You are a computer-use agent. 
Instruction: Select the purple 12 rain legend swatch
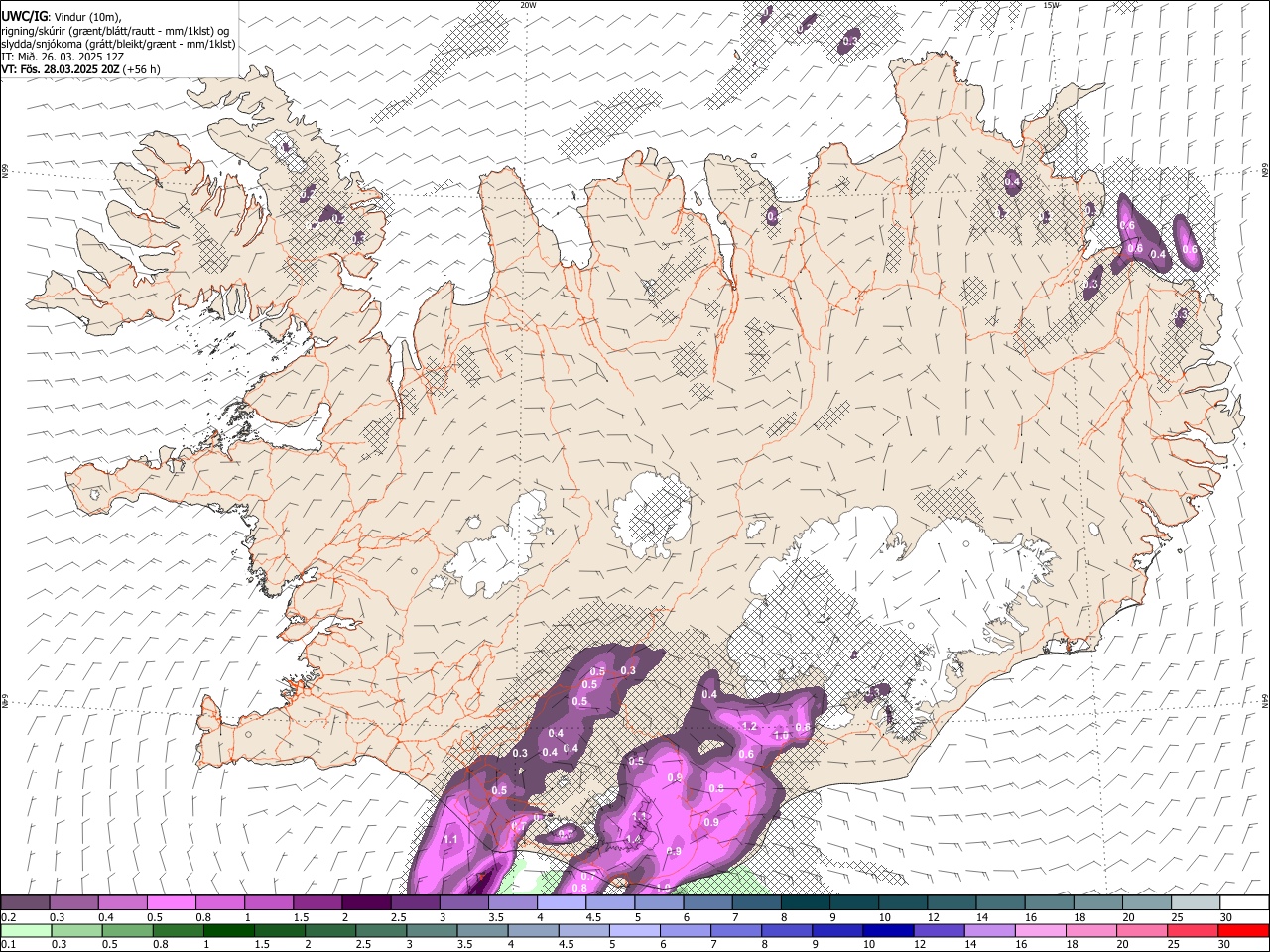coord(939,930)
